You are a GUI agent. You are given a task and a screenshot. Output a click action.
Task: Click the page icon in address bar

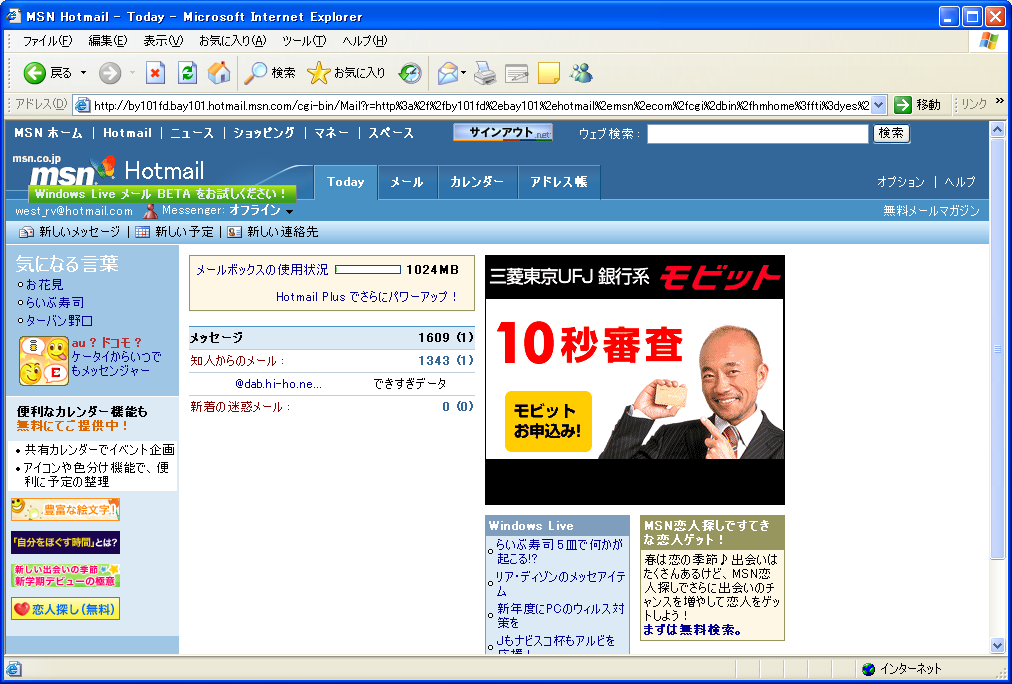coord(82,105)
